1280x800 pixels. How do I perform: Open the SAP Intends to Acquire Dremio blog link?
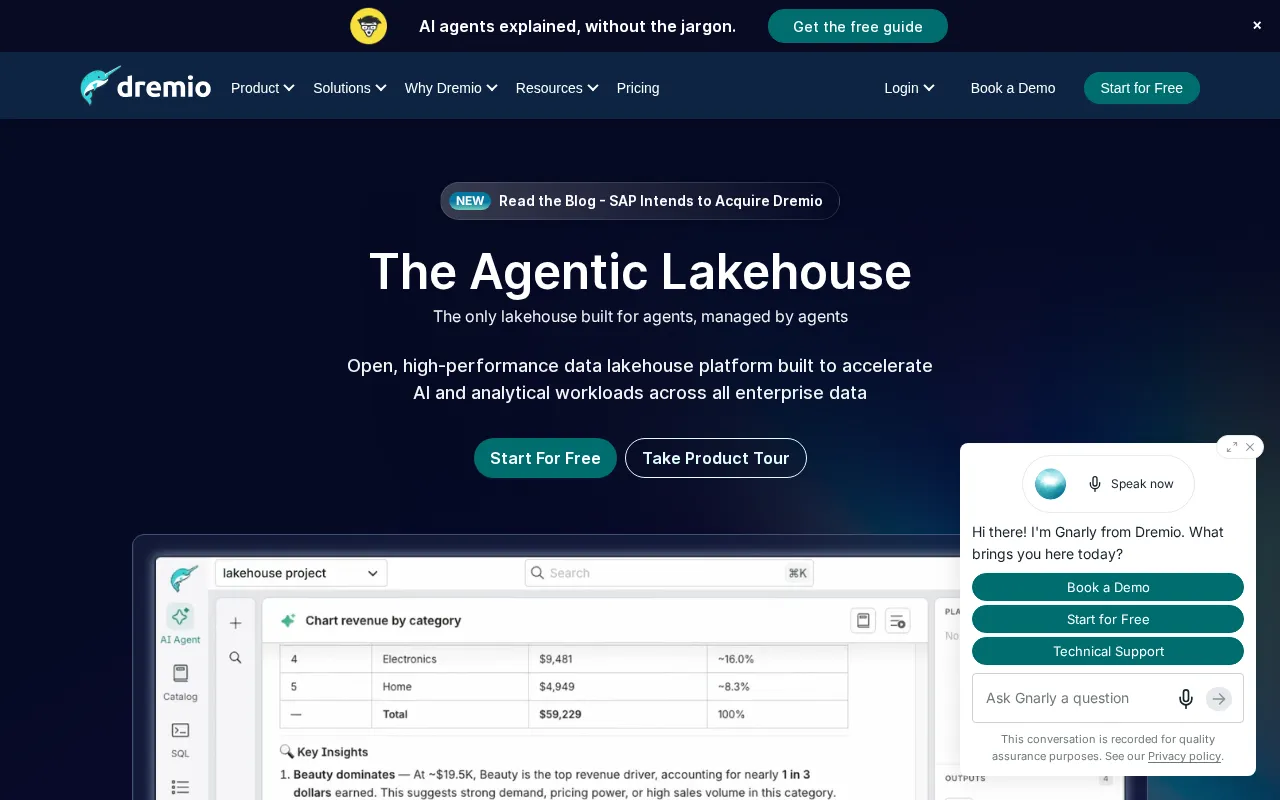click(x=640, y=201)
